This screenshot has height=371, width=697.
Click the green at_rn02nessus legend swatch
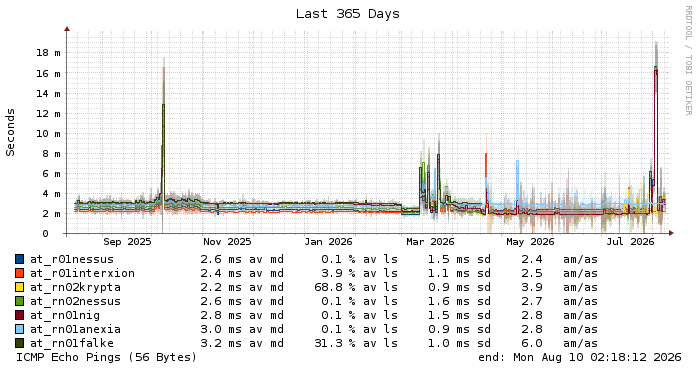pyautogui.click(x=20, y=301)
